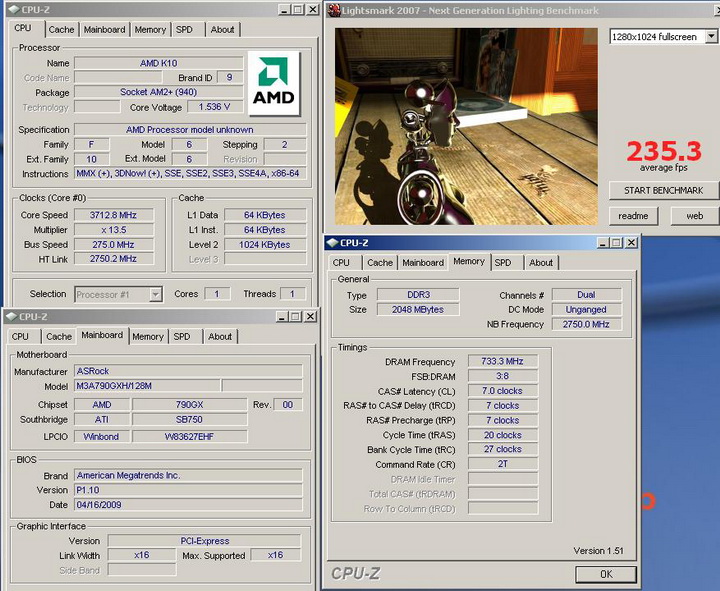Screen dimensions: 720x591
Task: Open About tab in the Processor CPU-Z window
Action: tap(222, 29)
